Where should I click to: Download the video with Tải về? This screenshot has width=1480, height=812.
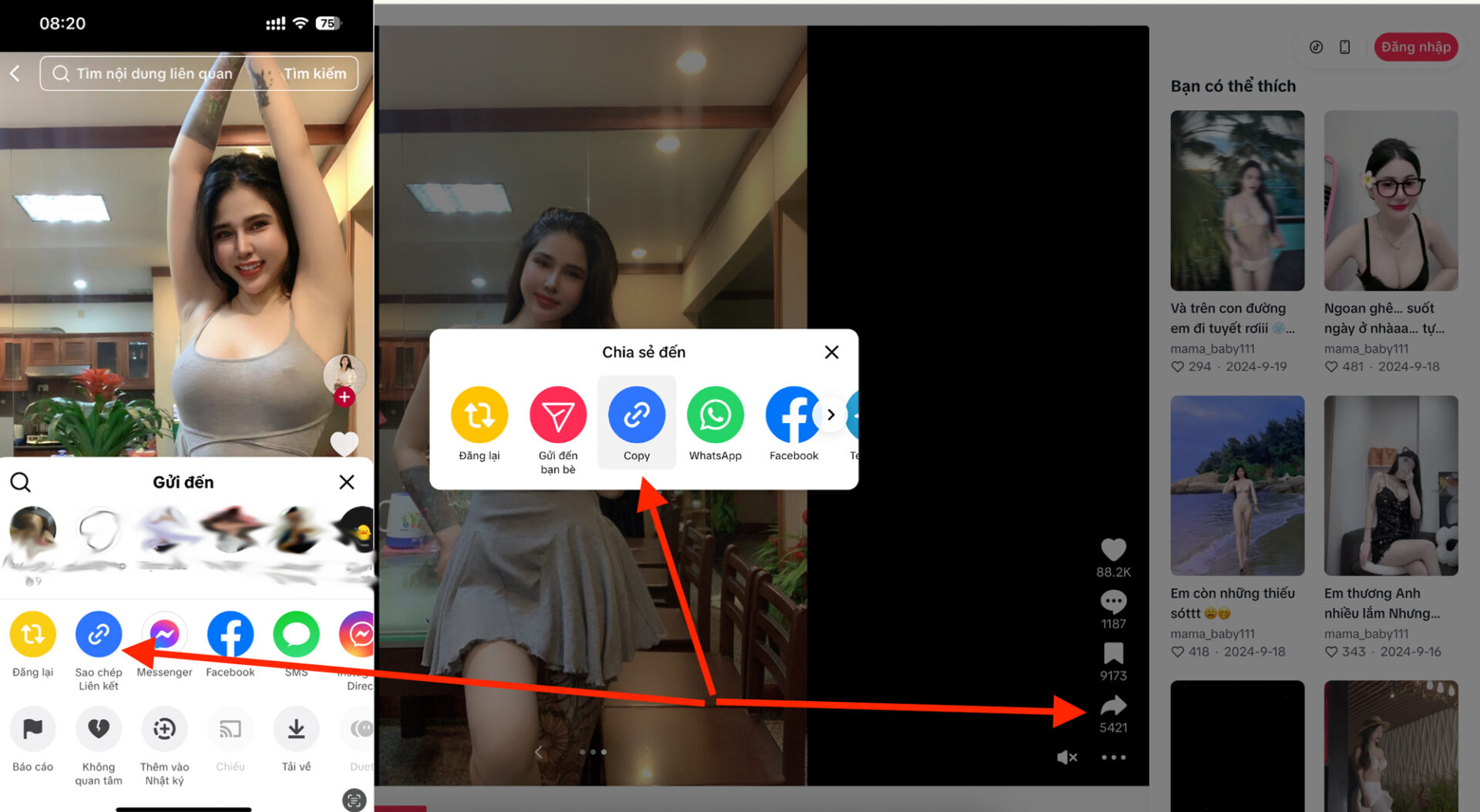(296, 728)
